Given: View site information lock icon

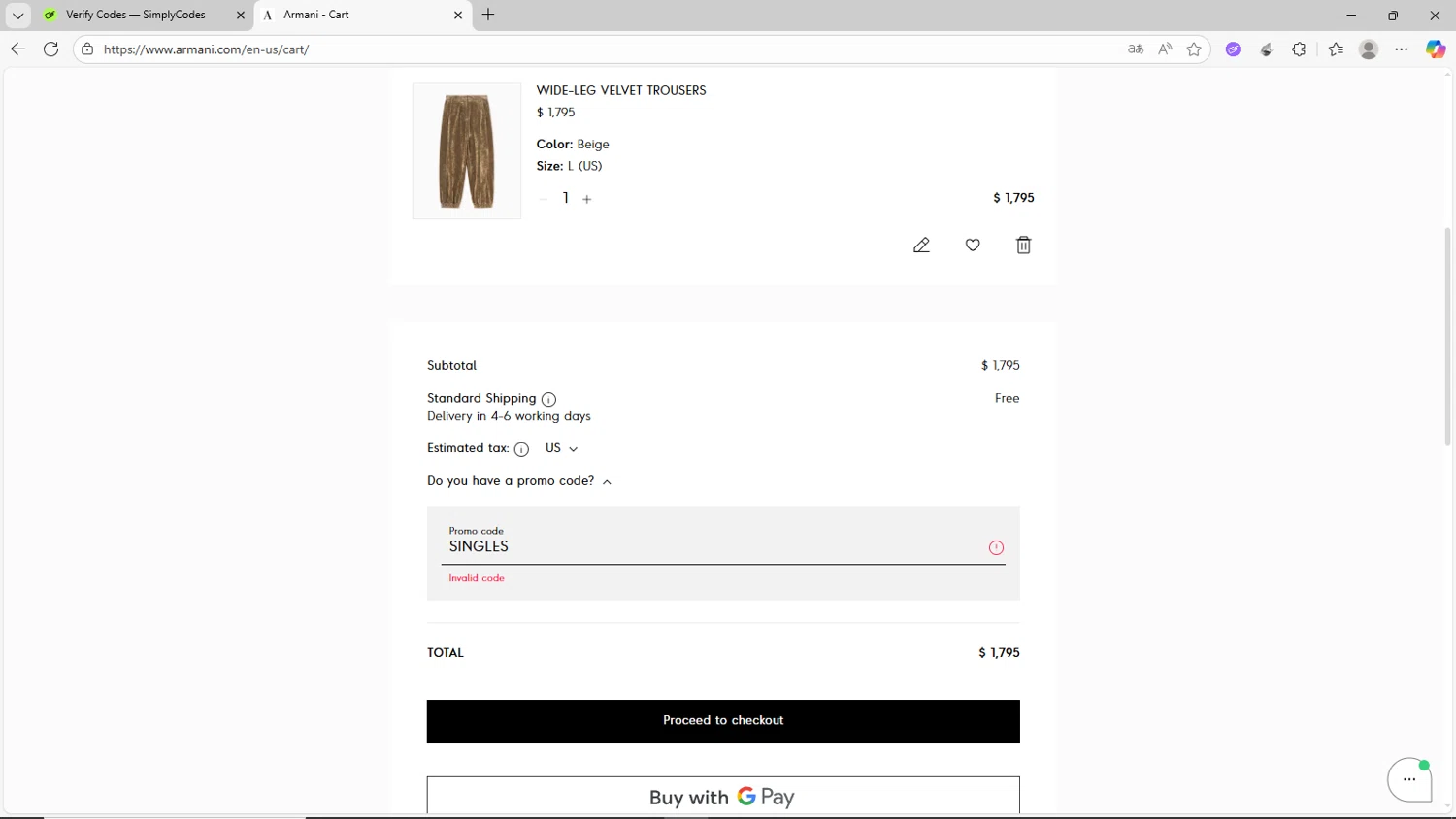Looking at the screenshot, I should point(87,49).
